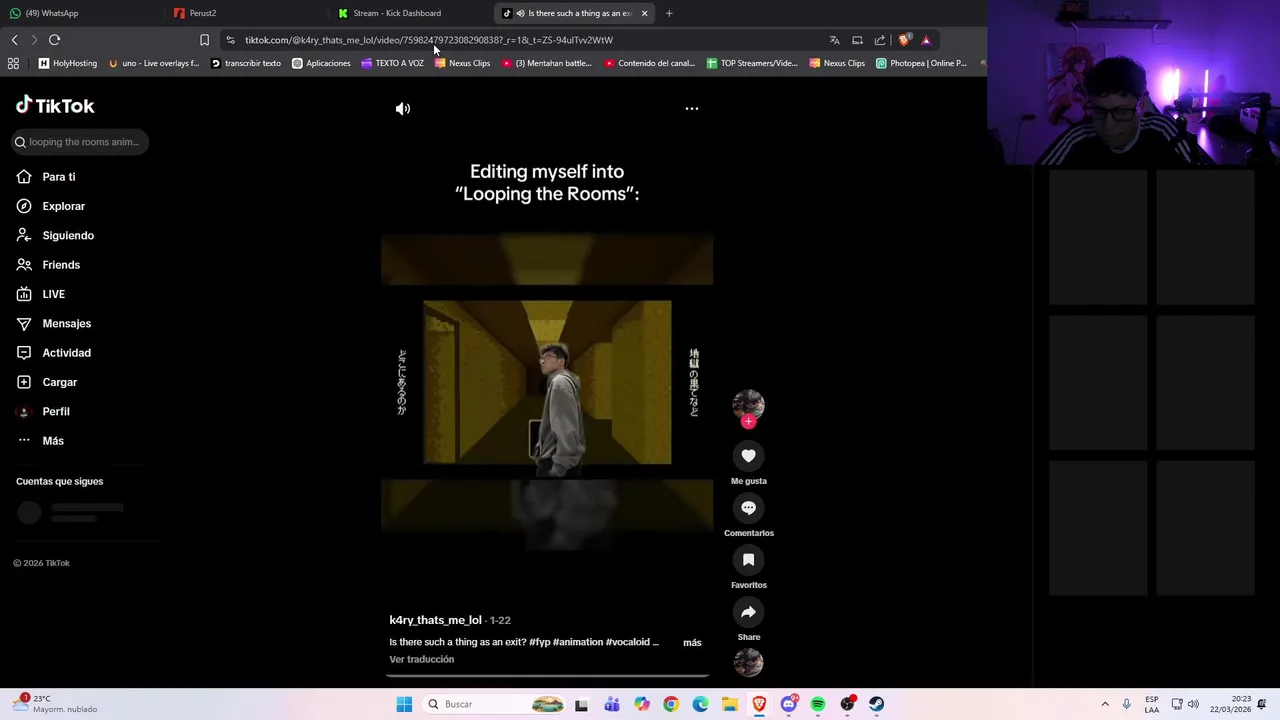Click the share page icon in address bar
Image resolution: width=1280 pixels, height=720 pixels.
click(x=880, y=40)
